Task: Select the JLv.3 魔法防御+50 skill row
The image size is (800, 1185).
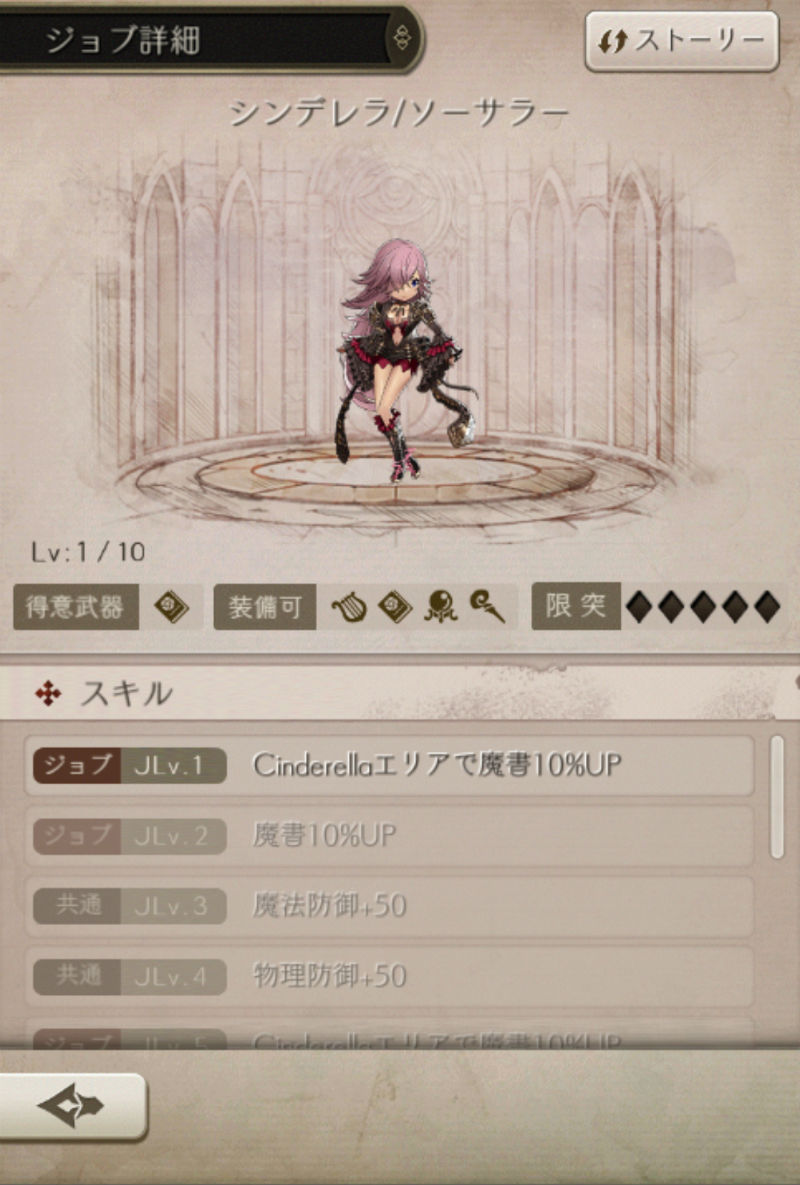Action: click(389, 905)
